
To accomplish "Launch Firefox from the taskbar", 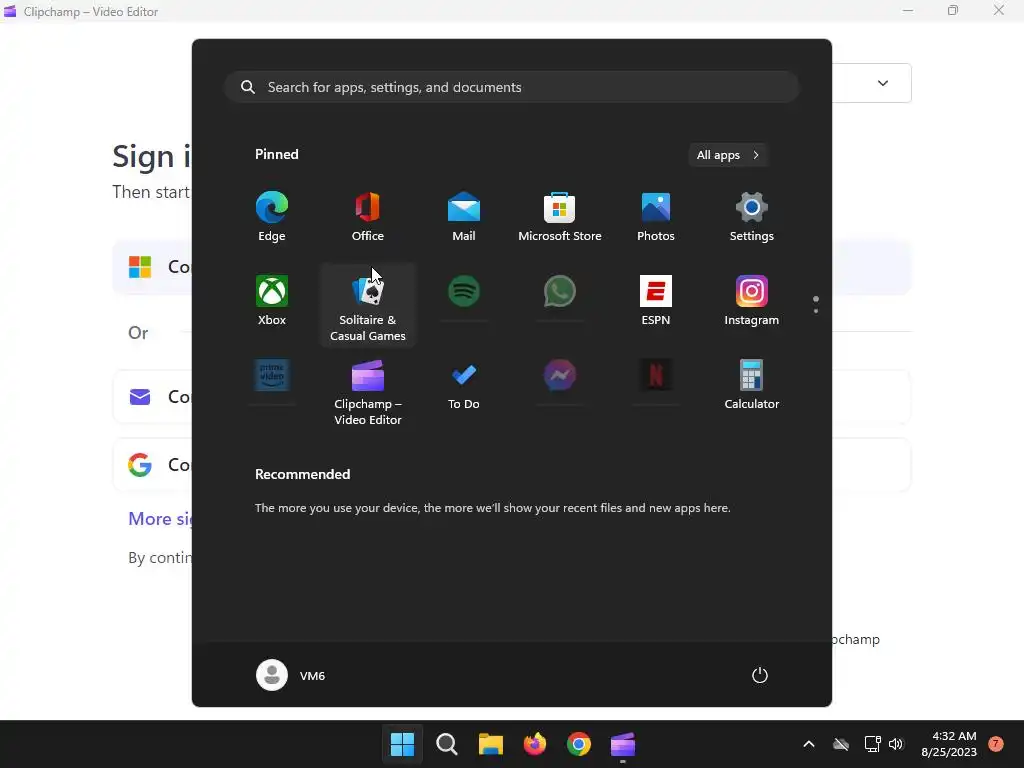I will coord(535,744).
